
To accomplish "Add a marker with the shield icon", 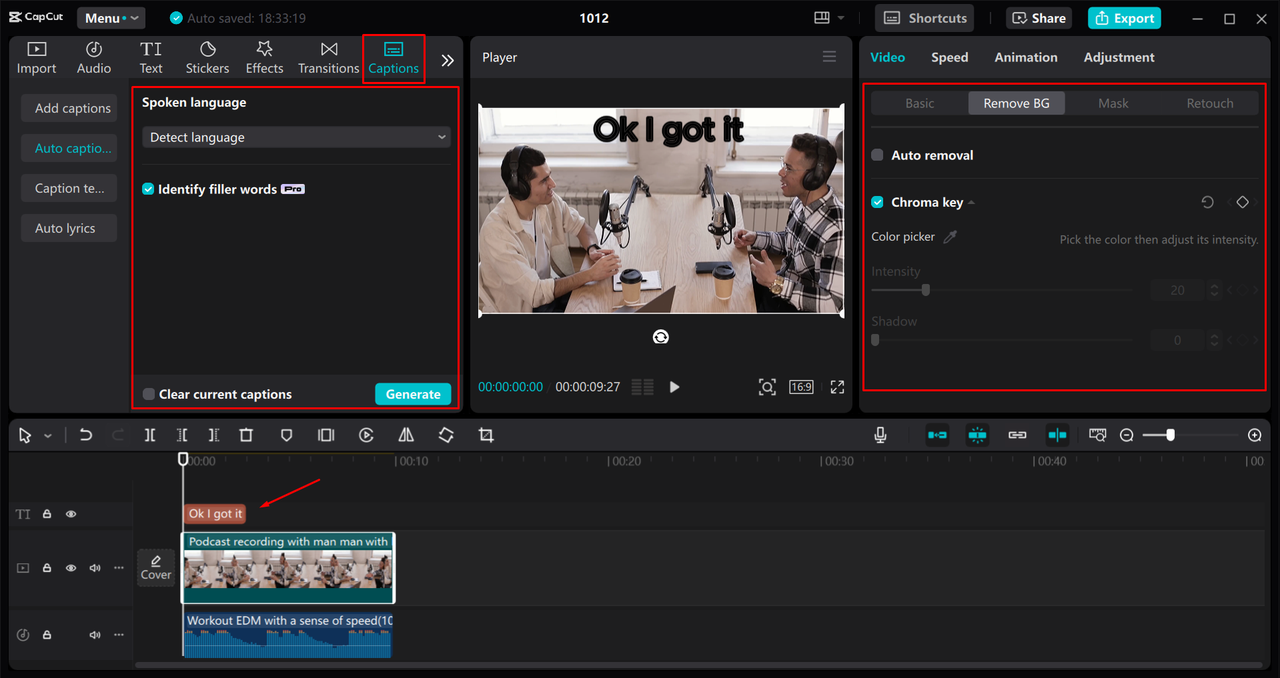I will [x=286, y=435].
